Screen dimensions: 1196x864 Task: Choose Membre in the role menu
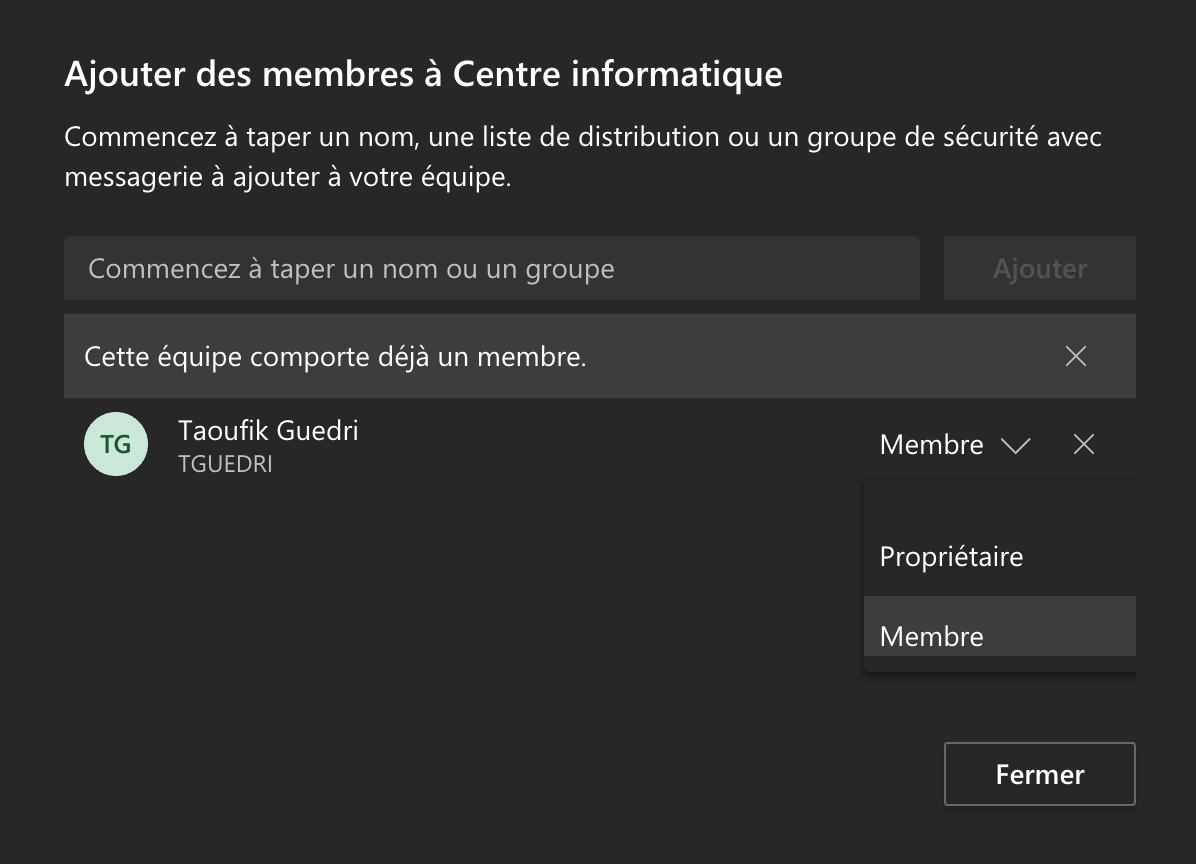pyautogui.click(x=931, y=635)
